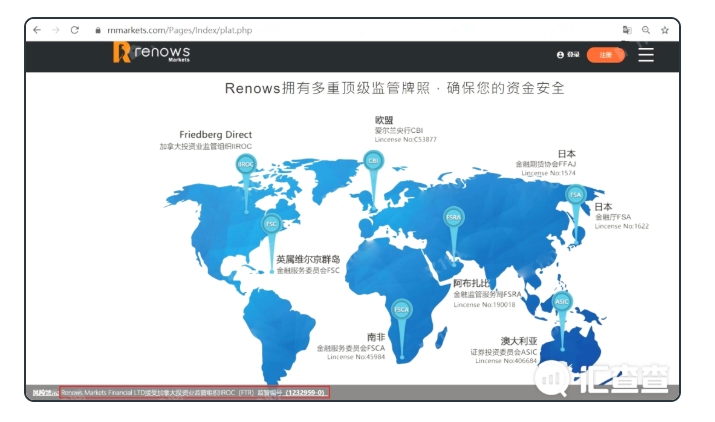Click the 金融服务委员会FSC text
This screenshot has height=422, width=715.
click(x=308, y=271)
